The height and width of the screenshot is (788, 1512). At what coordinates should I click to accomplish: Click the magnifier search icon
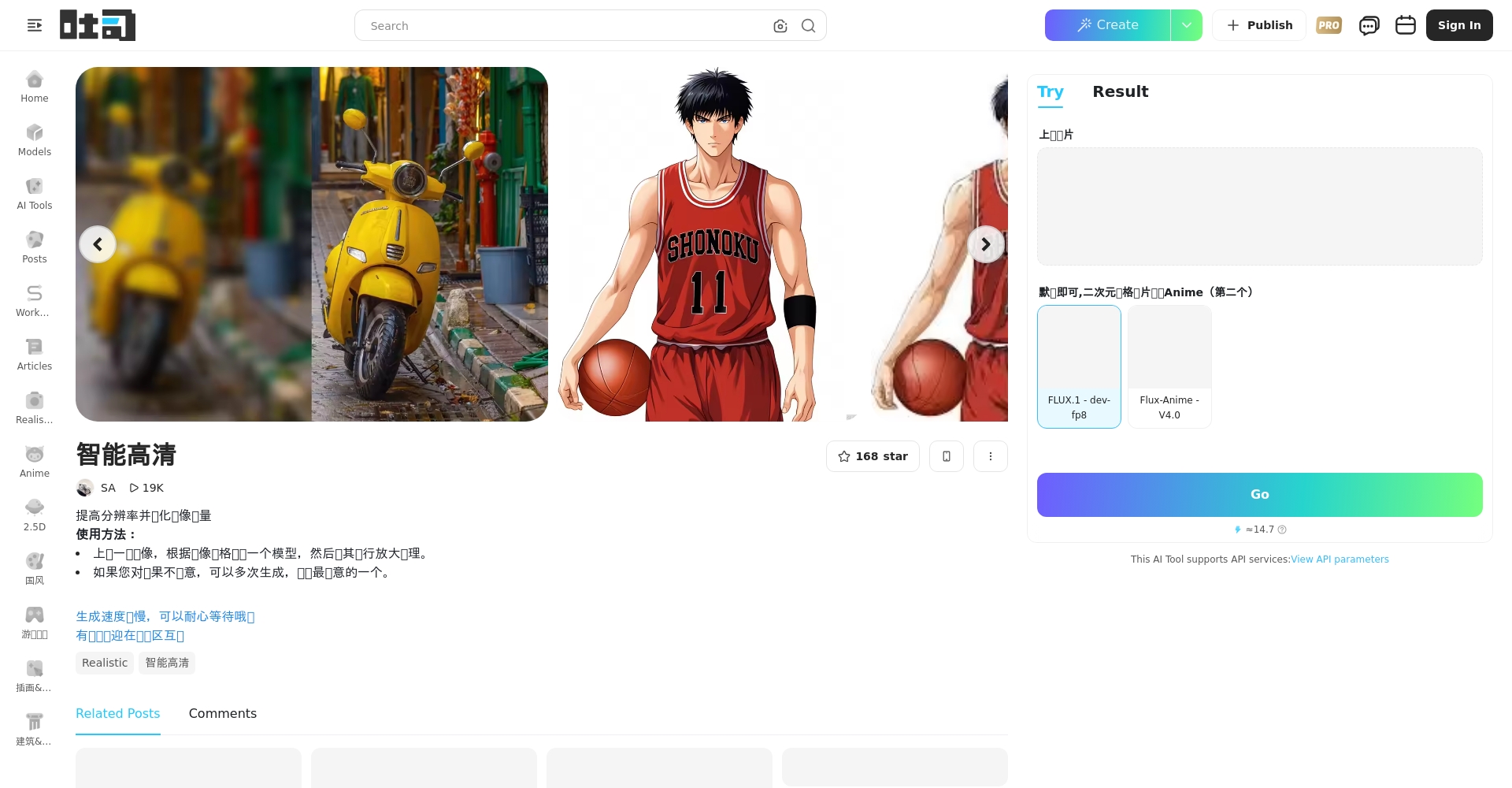pyautogui.click(x=808, y=26)
